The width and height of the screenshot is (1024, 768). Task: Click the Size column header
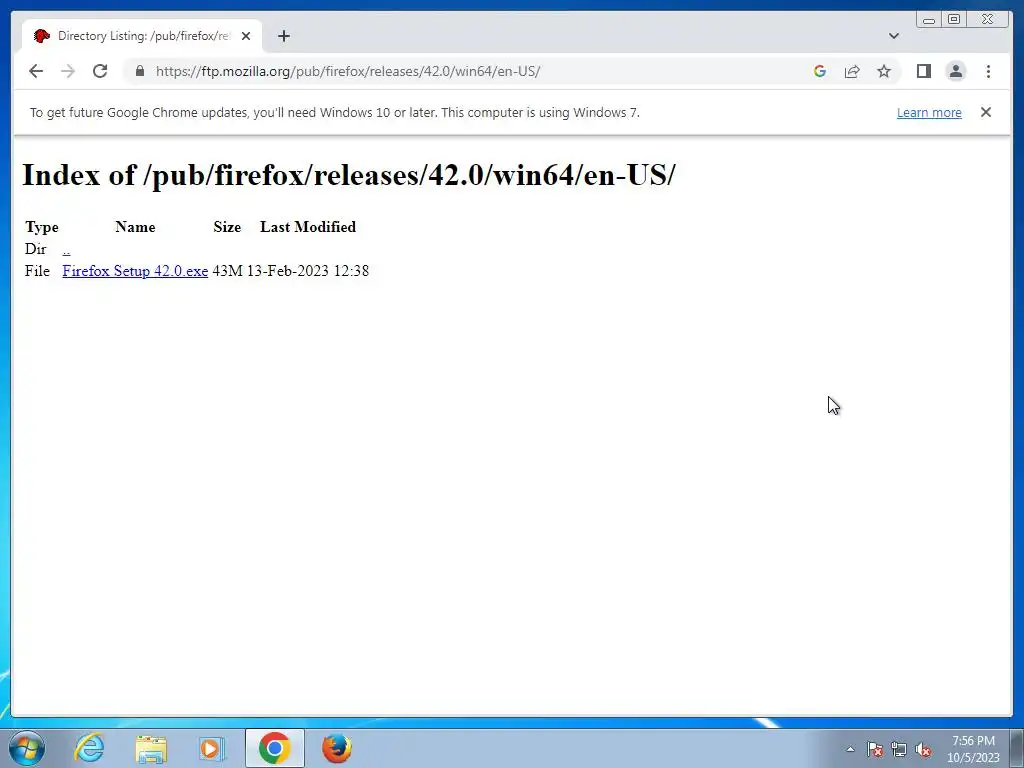click(227, 227)
